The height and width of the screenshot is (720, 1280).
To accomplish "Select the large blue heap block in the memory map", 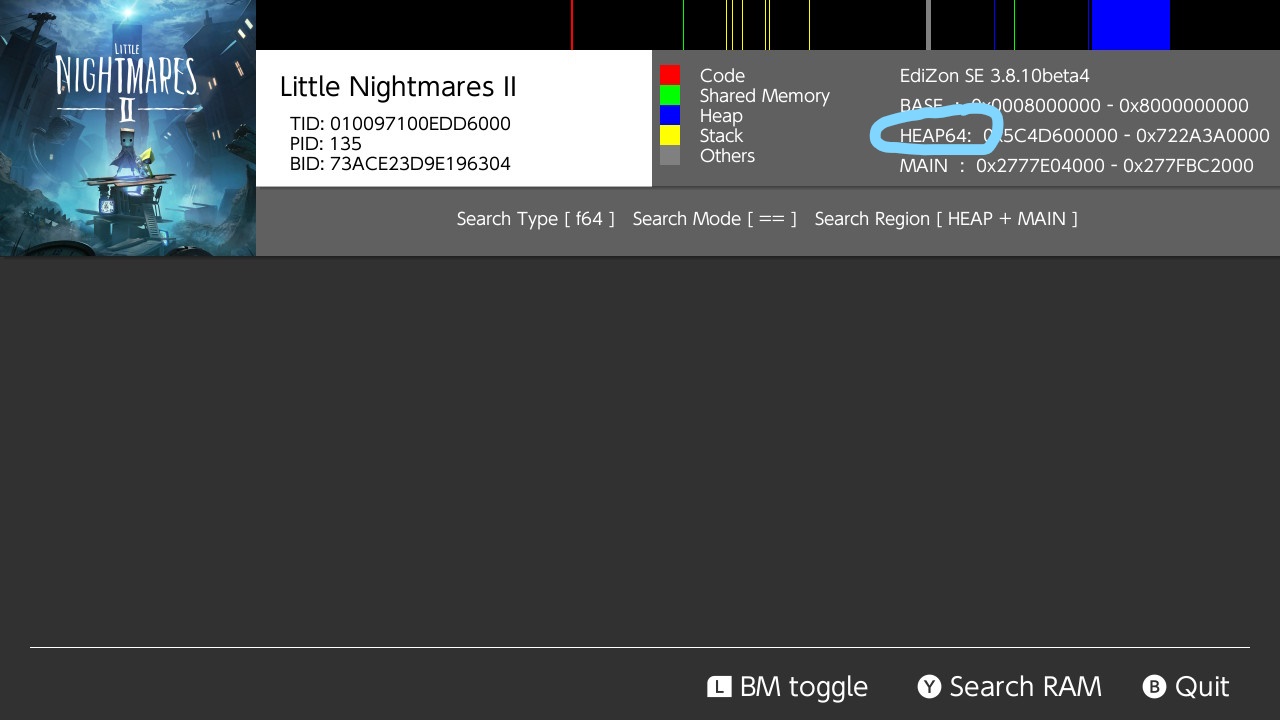I will [1130, 25].
